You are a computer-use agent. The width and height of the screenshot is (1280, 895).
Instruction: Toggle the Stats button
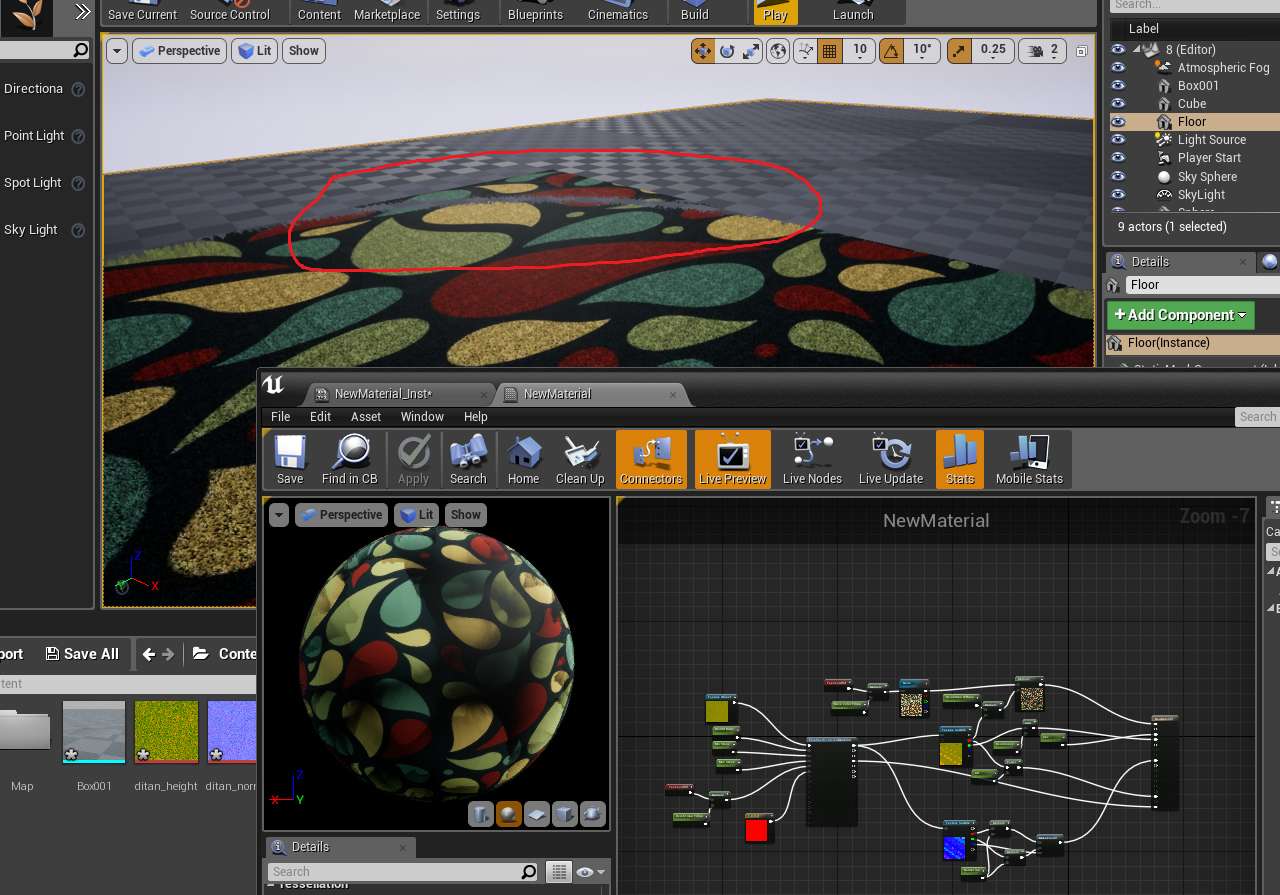pos(960,459)
